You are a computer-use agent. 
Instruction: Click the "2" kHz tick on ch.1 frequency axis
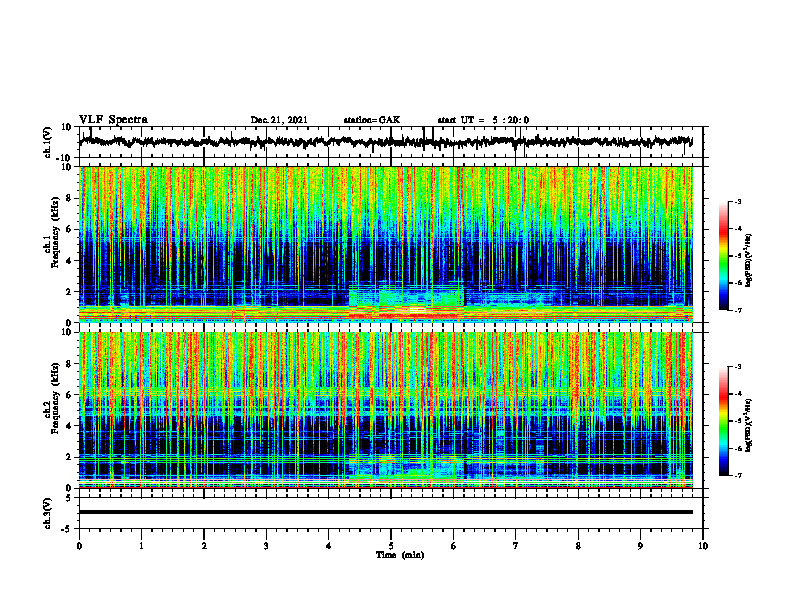69,292
